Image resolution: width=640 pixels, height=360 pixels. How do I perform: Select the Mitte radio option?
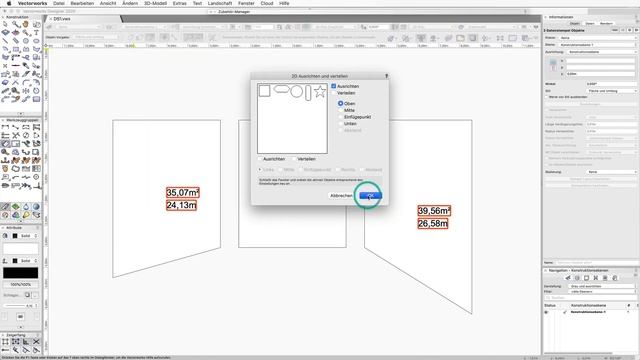click(x=340, y=110)
